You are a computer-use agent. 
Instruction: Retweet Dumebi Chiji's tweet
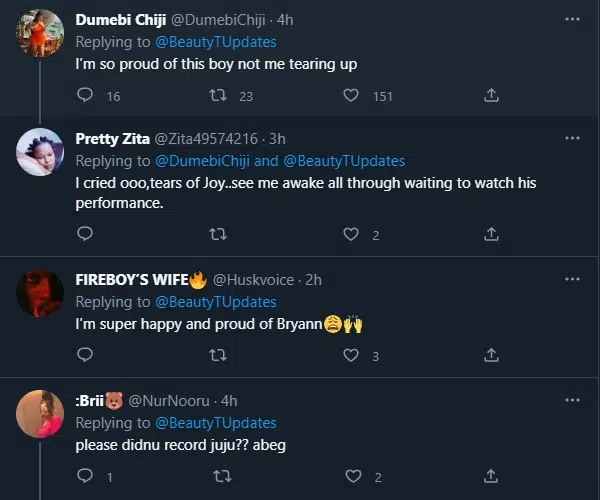pyautogui.click(x=217, y=96)
